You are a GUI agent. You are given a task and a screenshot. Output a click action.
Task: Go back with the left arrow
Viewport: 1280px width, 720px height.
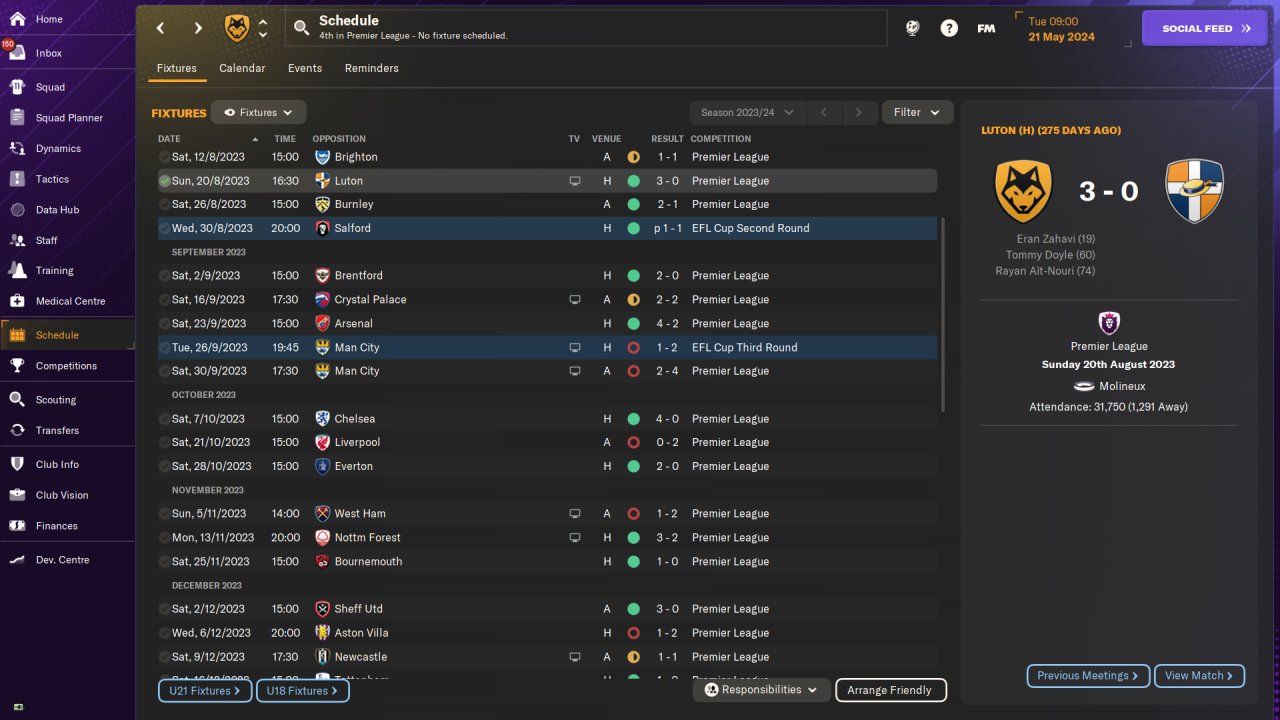coord(160,28)
